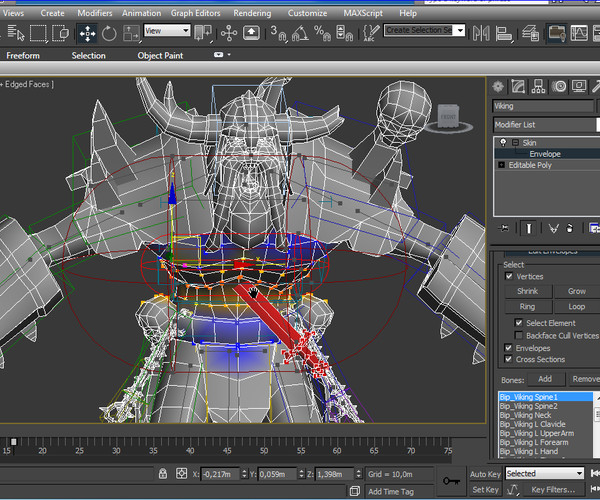Open the ribbon options dropdown arrow

(229, 55)
